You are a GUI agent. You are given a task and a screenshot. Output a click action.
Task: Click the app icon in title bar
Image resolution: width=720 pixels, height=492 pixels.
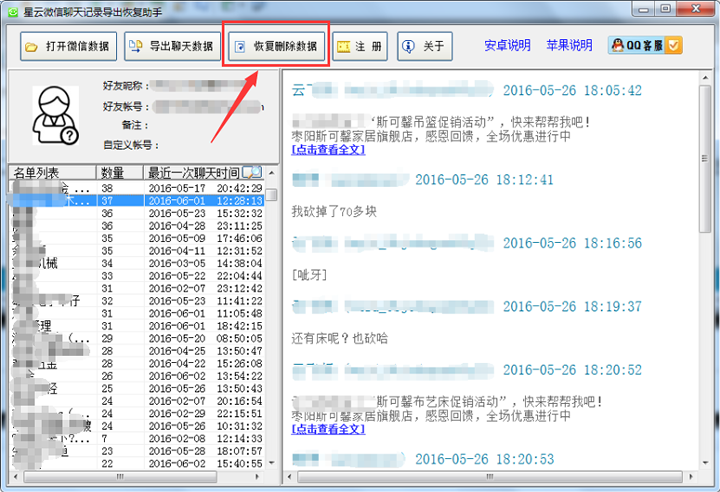(x=13, y=12)
